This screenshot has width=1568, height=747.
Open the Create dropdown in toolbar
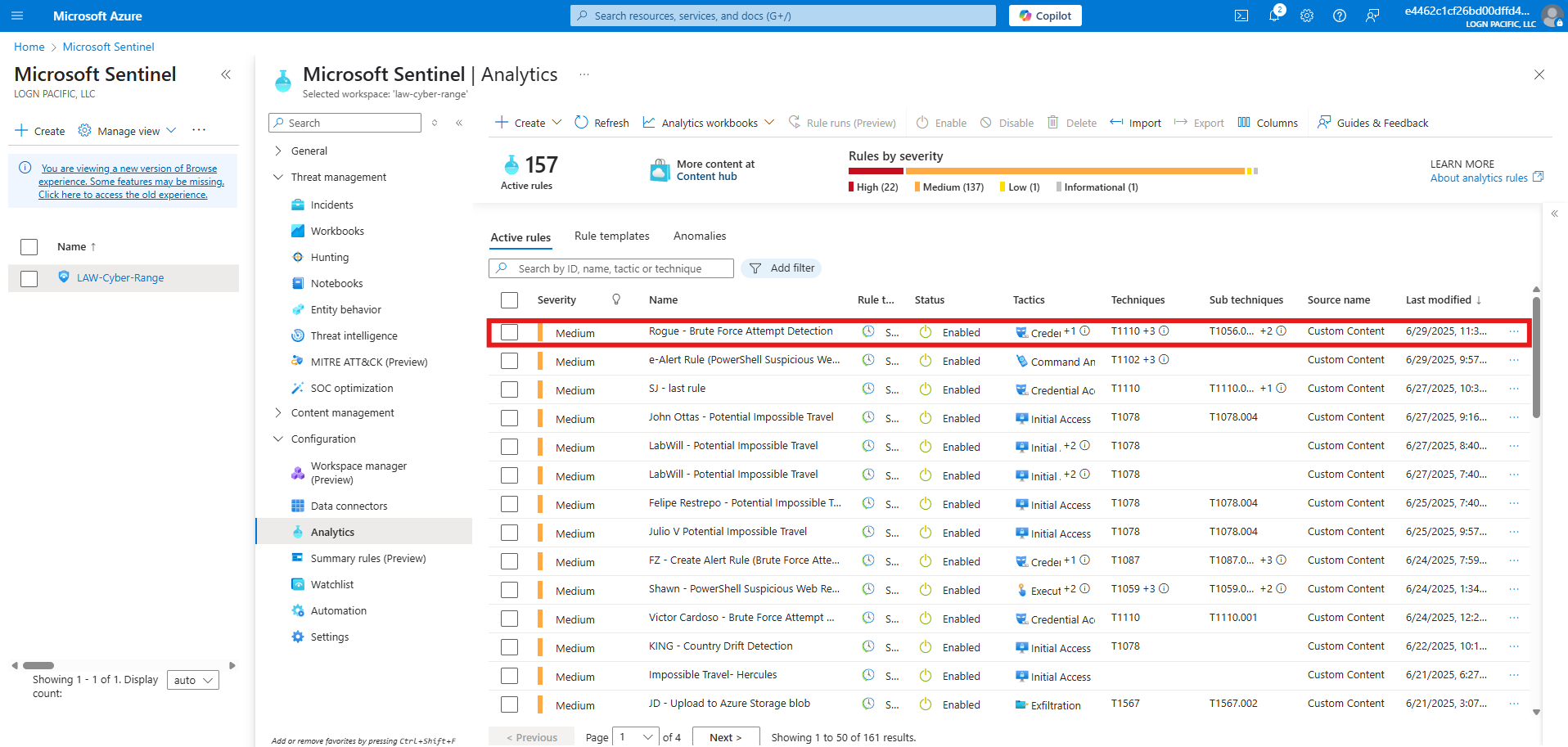529,123
